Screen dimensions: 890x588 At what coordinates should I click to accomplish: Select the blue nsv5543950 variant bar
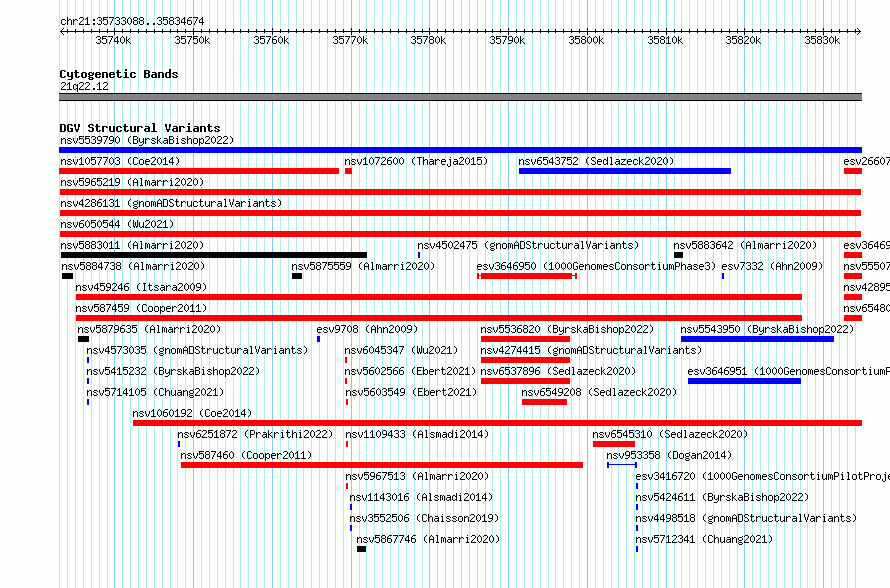pos(757,339)
